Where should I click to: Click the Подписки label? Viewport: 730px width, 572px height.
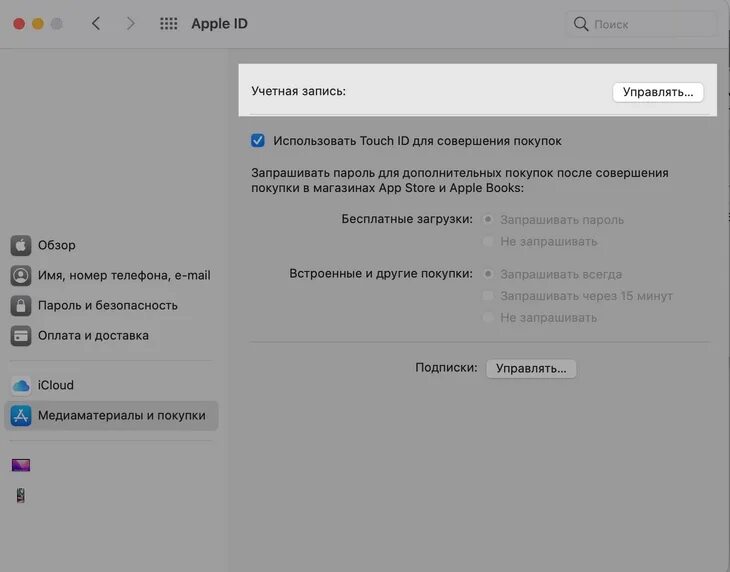click(x=446, y=368)
